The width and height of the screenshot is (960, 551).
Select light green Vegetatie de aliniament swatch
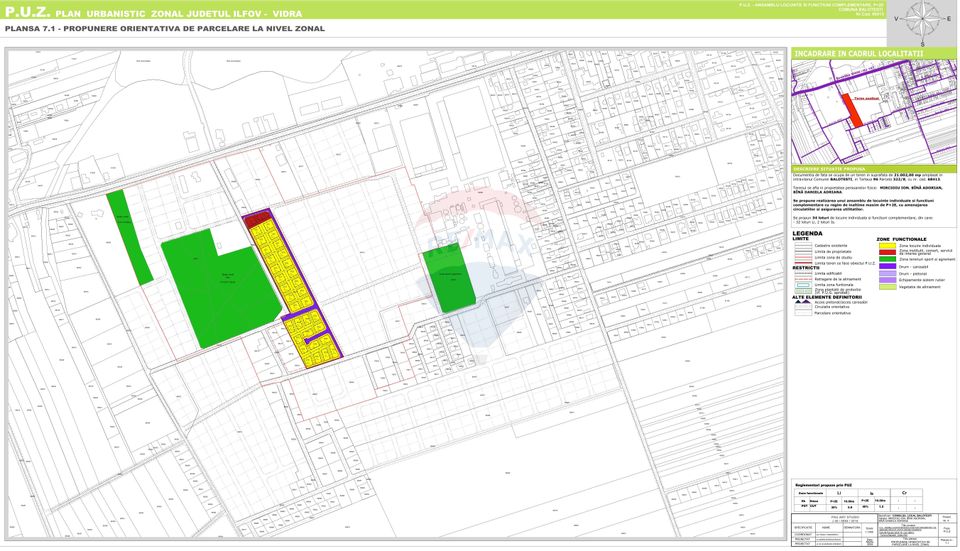886,287
